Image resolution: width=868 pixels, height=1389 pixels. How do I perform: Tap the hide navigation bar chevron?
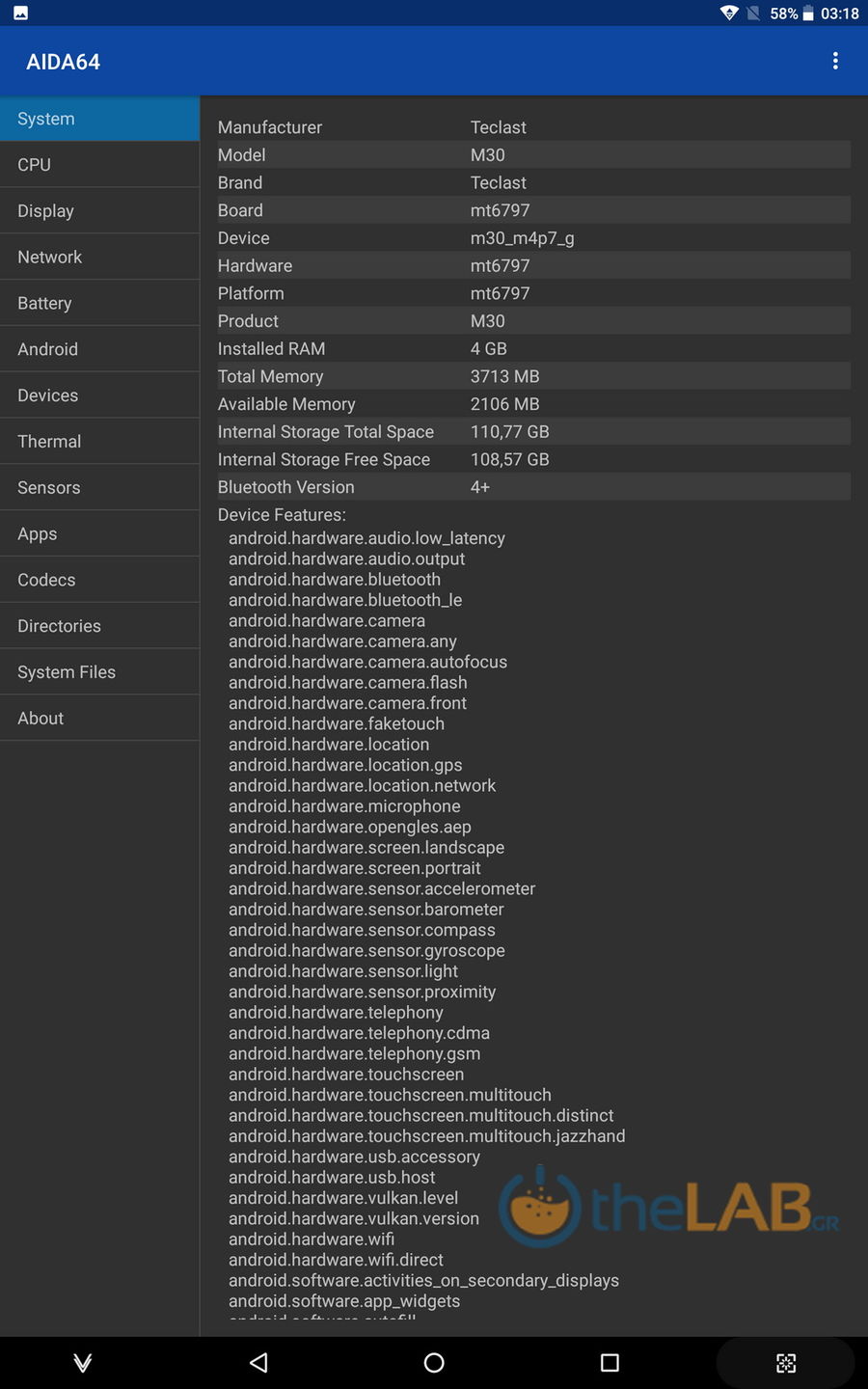[x=83, y=1362]
